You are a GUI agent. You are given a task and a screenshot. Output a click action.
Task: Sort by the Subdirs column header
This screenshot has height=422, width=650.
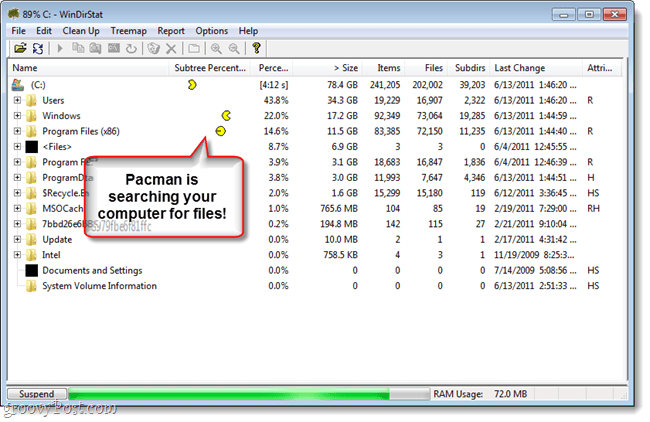(x=468, y=68)
